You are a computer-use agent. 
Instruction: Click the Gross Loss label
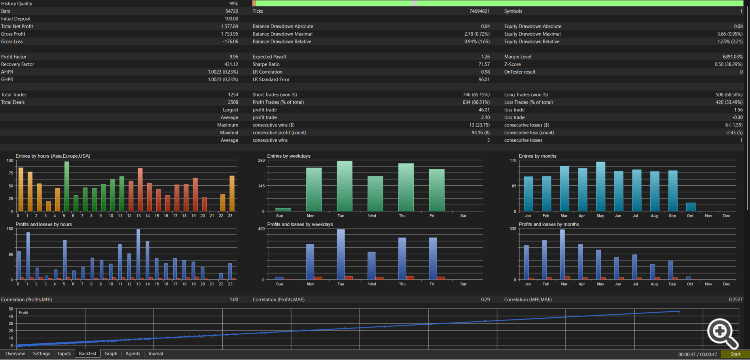pyautogui.click(x=12, y=42)
